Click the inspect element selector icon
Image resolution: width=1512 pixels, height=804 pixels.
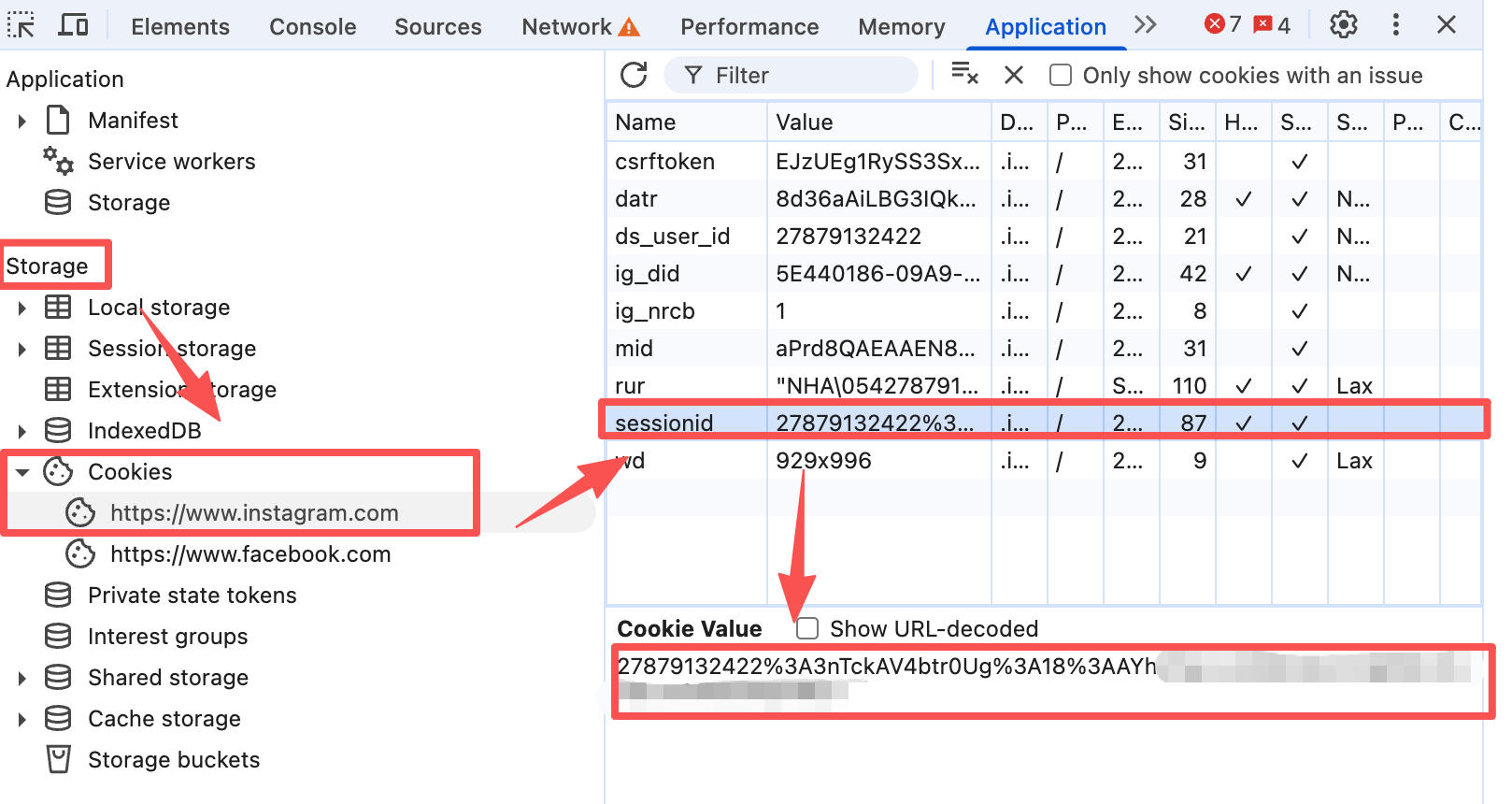[x=21, y=25]
